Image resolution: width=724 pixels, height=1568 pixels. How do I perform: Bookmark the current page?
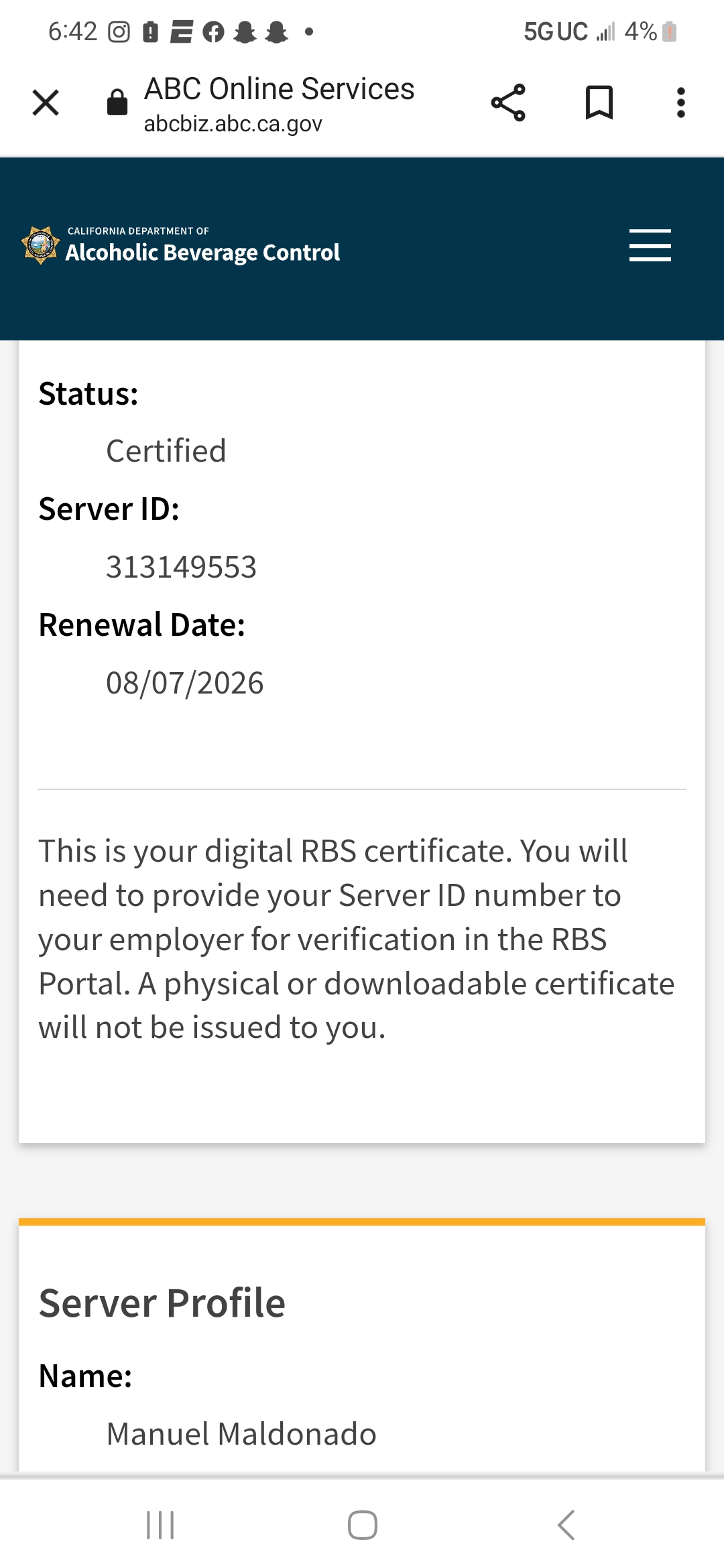pyautogui.click(x=599, y=103)
